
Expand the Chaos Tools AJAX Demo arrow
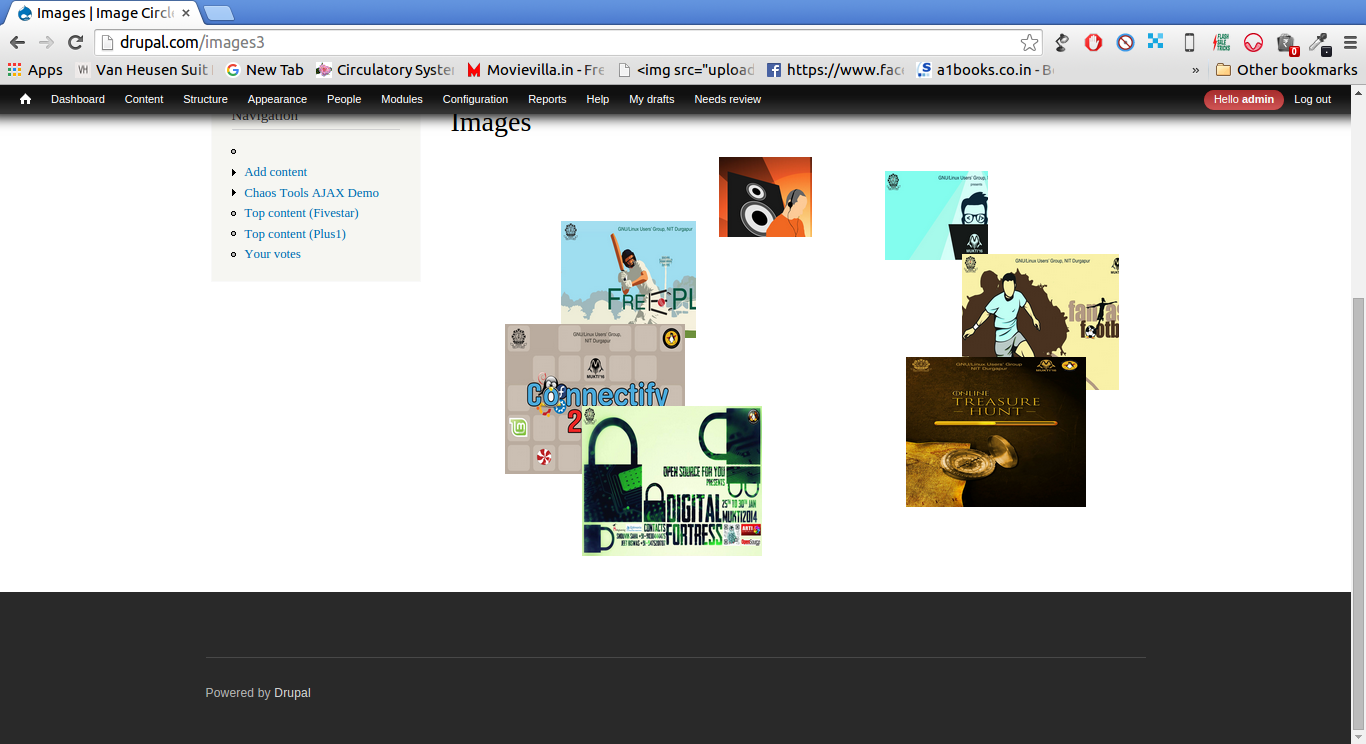coord(234,192)
